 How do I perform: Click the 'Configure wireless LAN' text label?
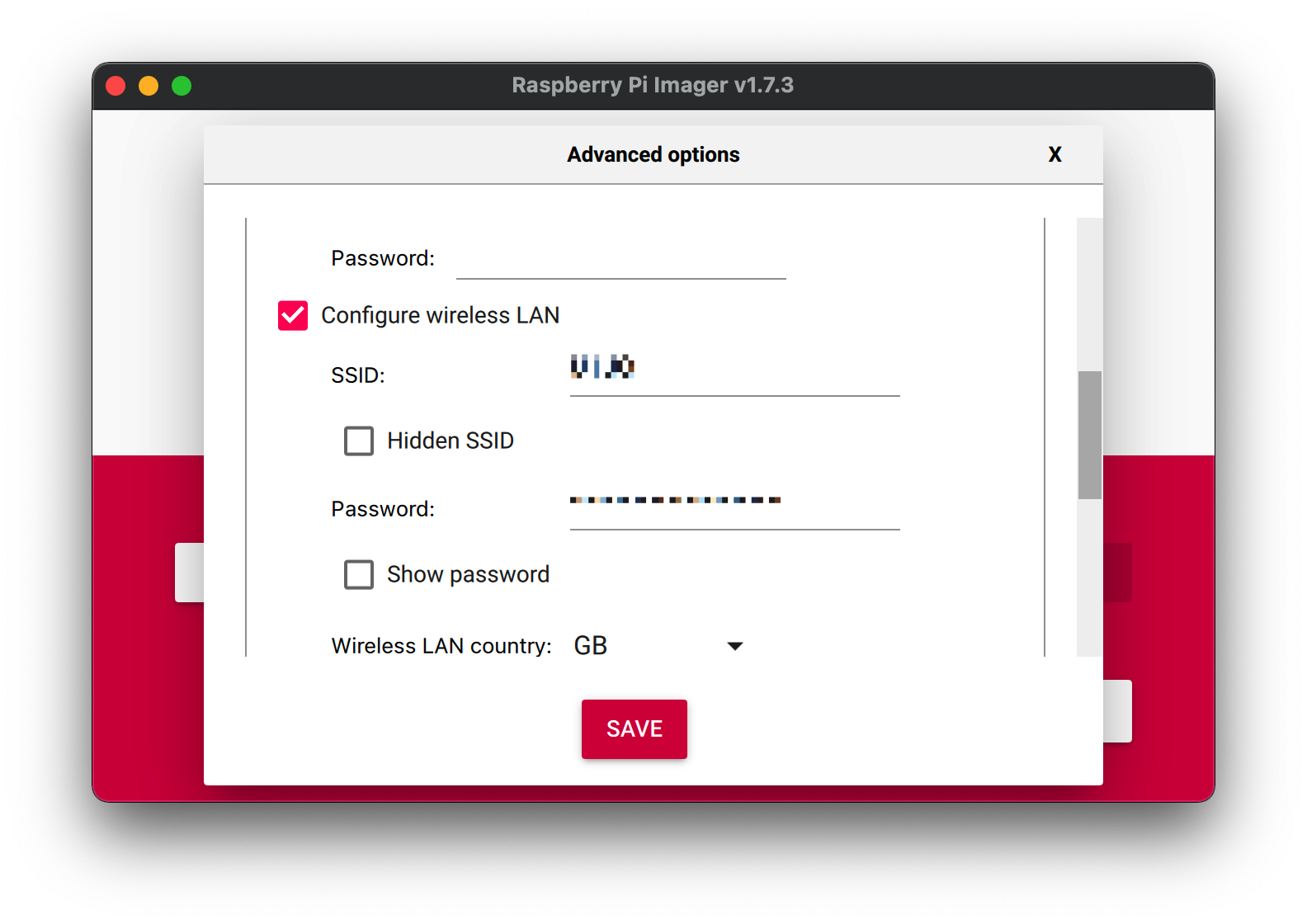pos(440,315)
